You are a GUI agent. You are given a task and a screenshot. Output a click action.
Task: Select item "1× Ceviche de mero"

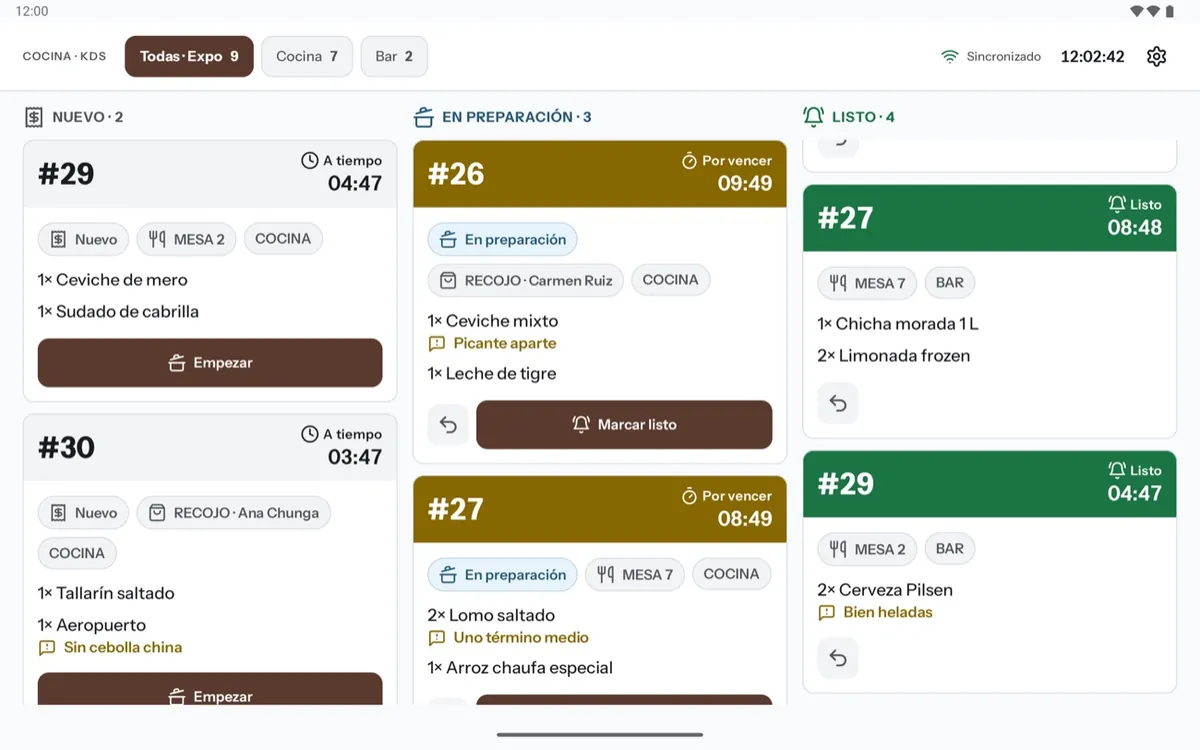tap(113, 280)
